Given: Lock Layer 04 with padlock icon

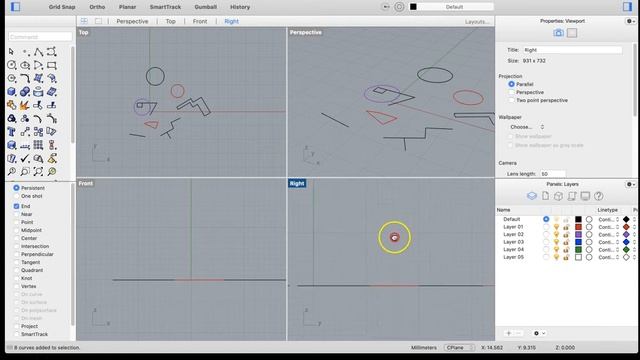Looking at the screenshot, I should pos(566,249).
